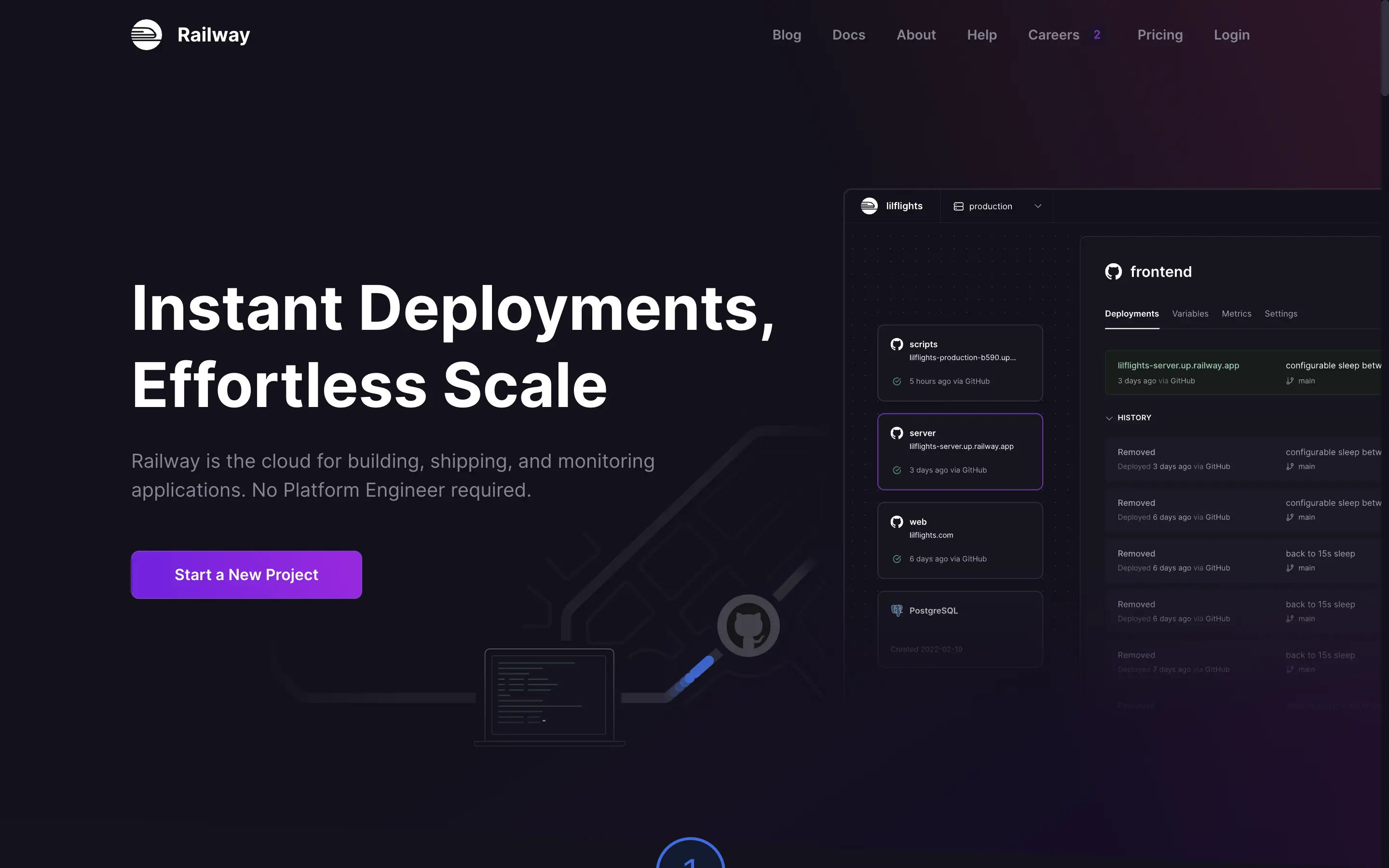Click lilflights-production-b590.up... domain text
This screenshot has width=1389, height=868.
(962, 358)
